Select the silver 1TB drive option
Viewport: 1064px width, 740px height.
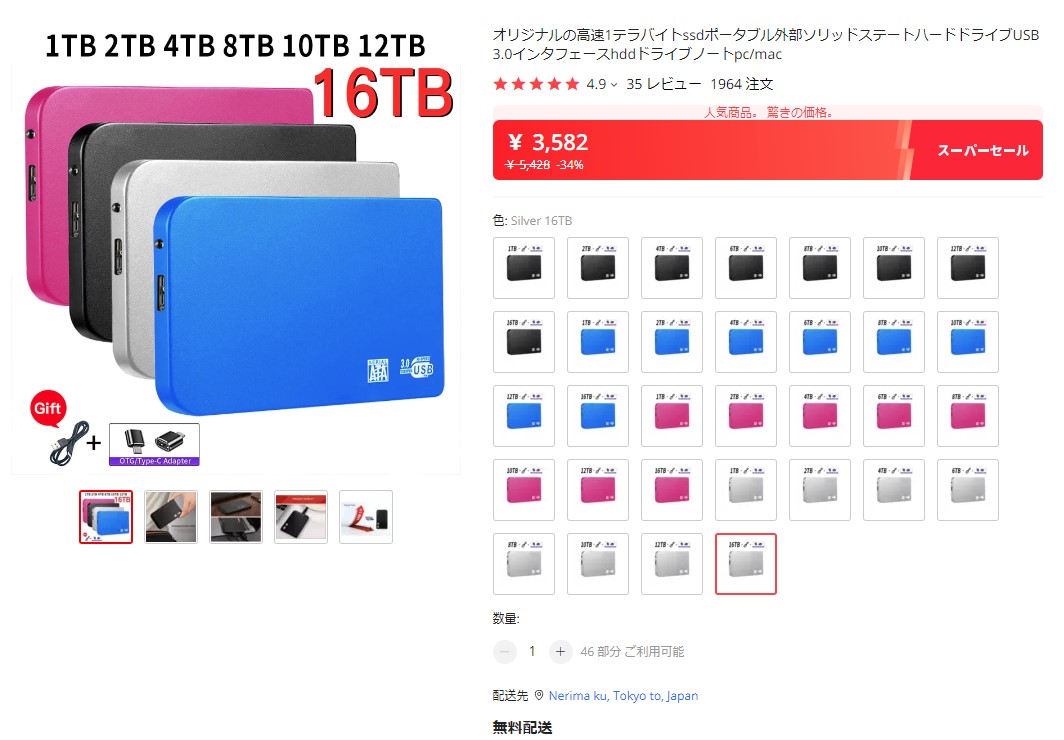click(x=746, y=490)
